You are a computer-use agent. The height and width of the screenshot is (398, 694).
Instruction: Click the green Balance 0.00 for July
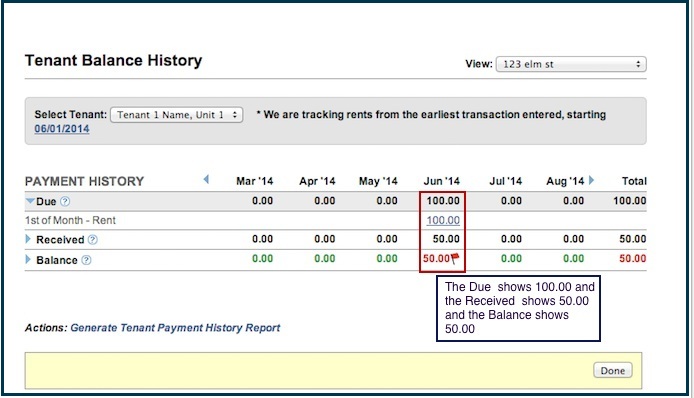pos(511,259)
